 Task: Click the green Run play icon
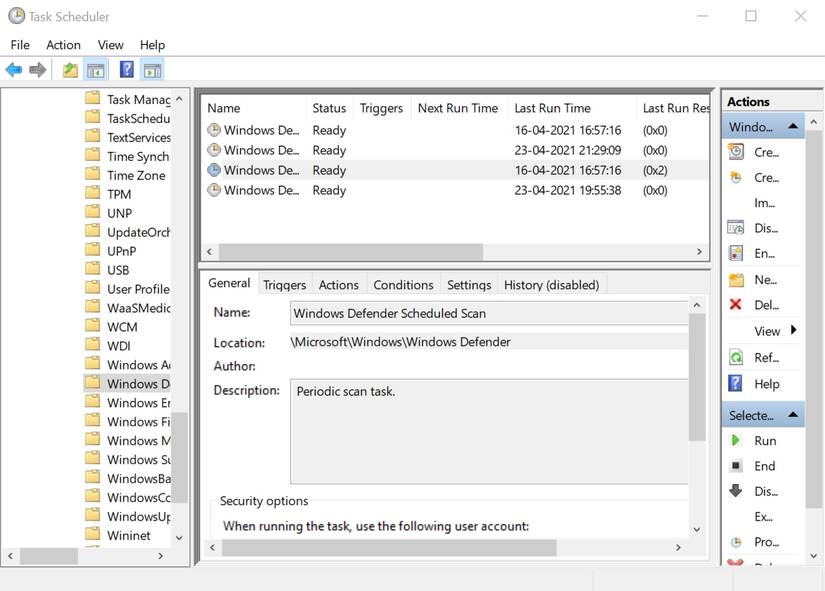[736, 440]
